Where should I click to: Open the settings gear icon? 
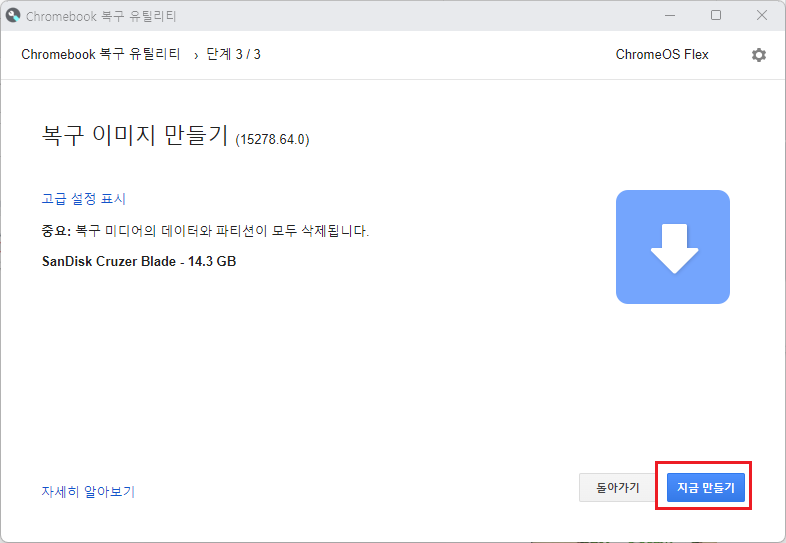[x=758, y=55]
